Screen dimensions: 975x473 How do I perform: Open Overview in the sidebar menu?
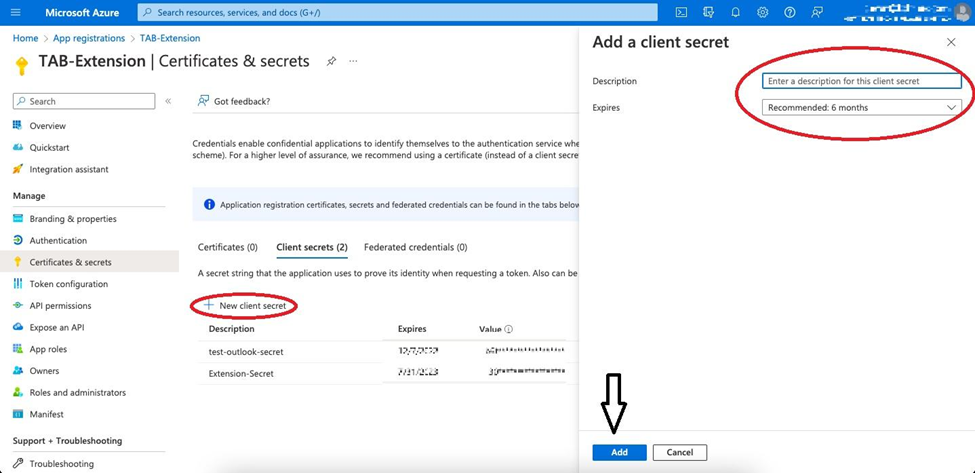47,126
